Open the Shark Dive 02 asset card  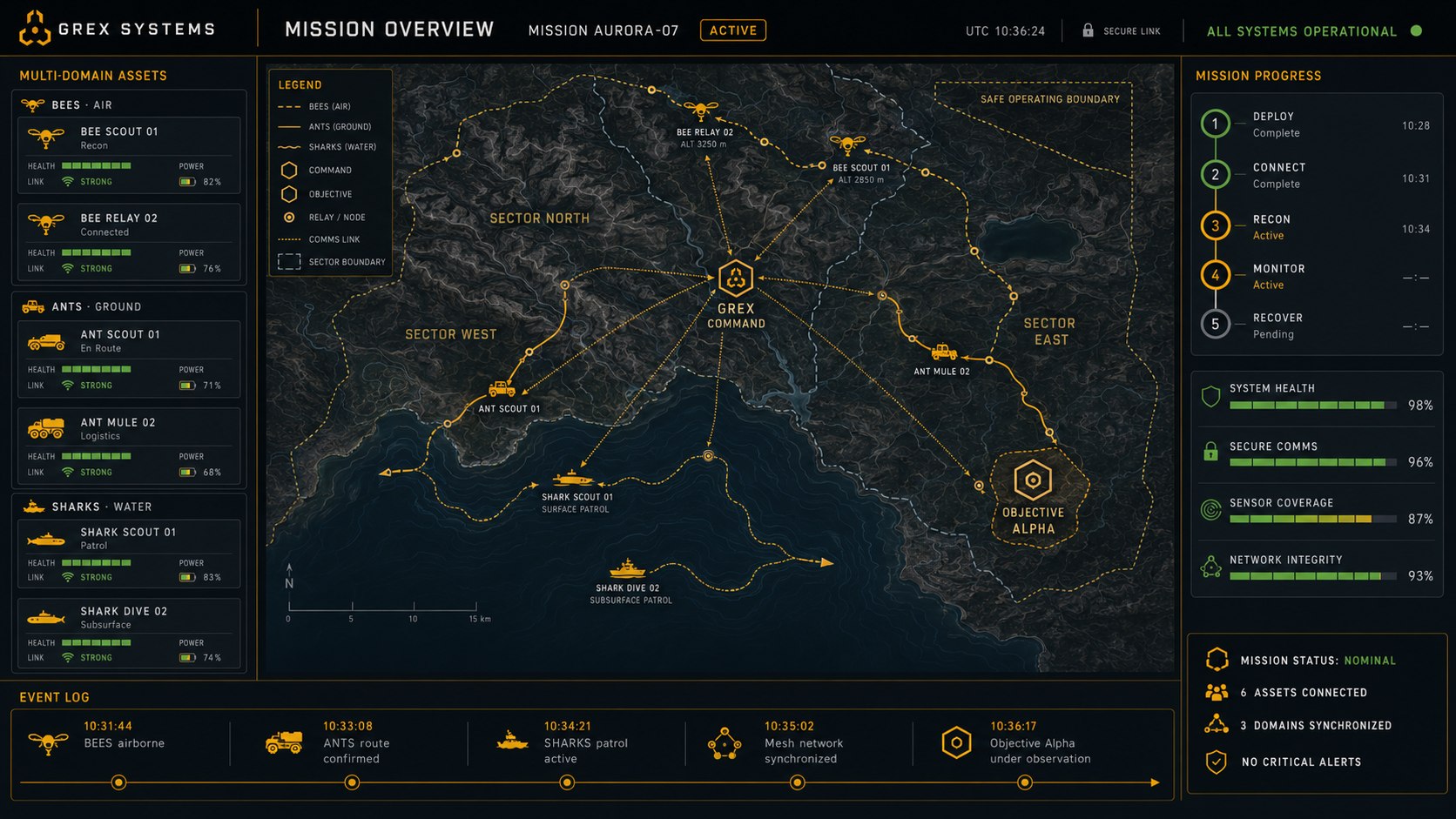[129, 633]
